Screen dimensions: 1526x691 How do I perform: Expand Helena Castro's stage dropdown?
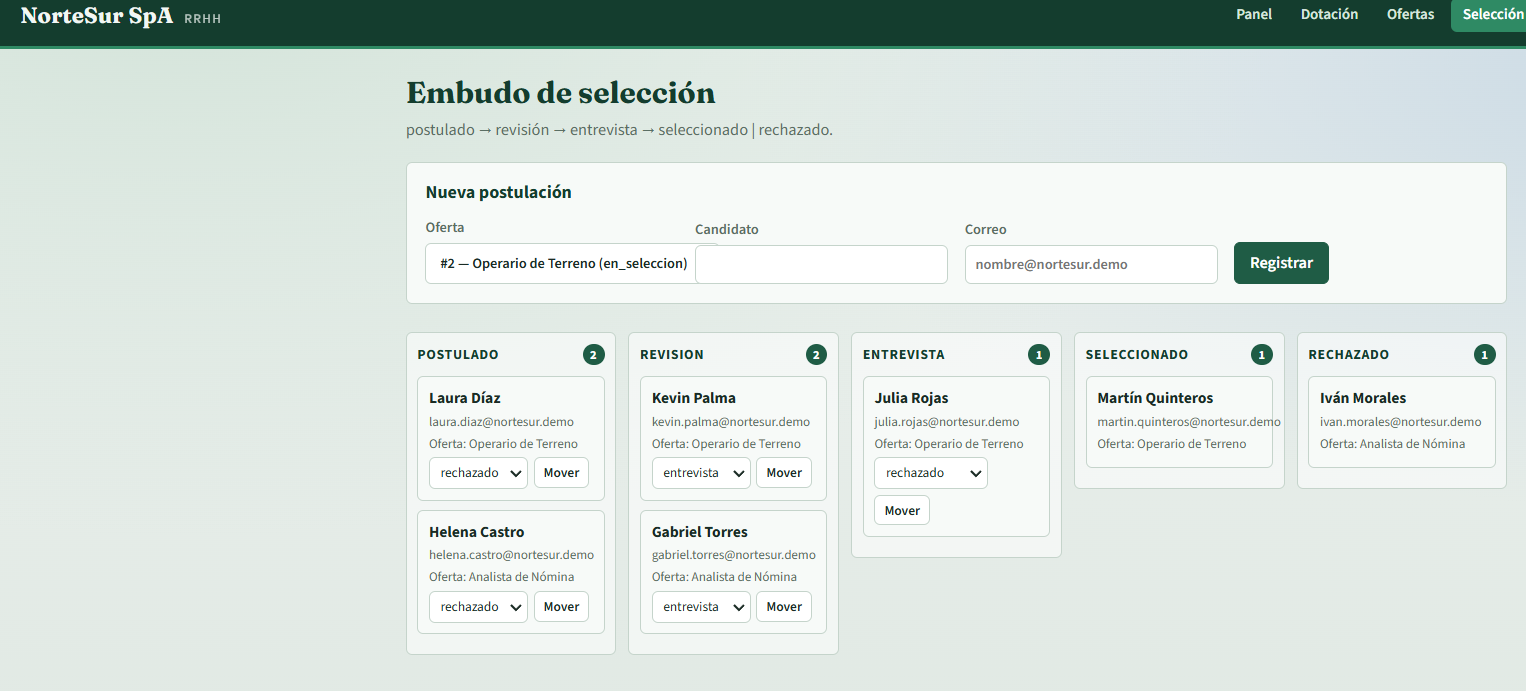[478, 607]
